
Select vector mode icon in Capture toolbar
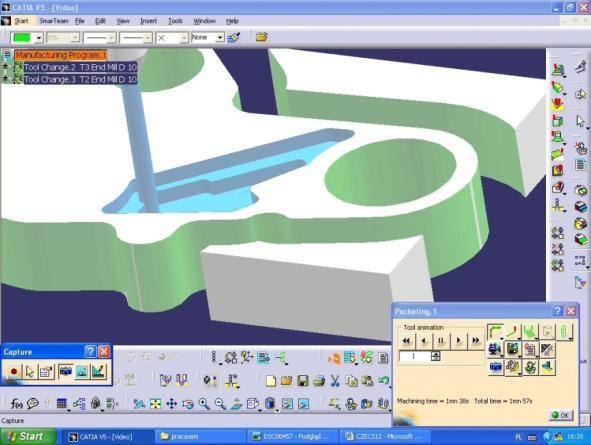click(x=98, y=372)
